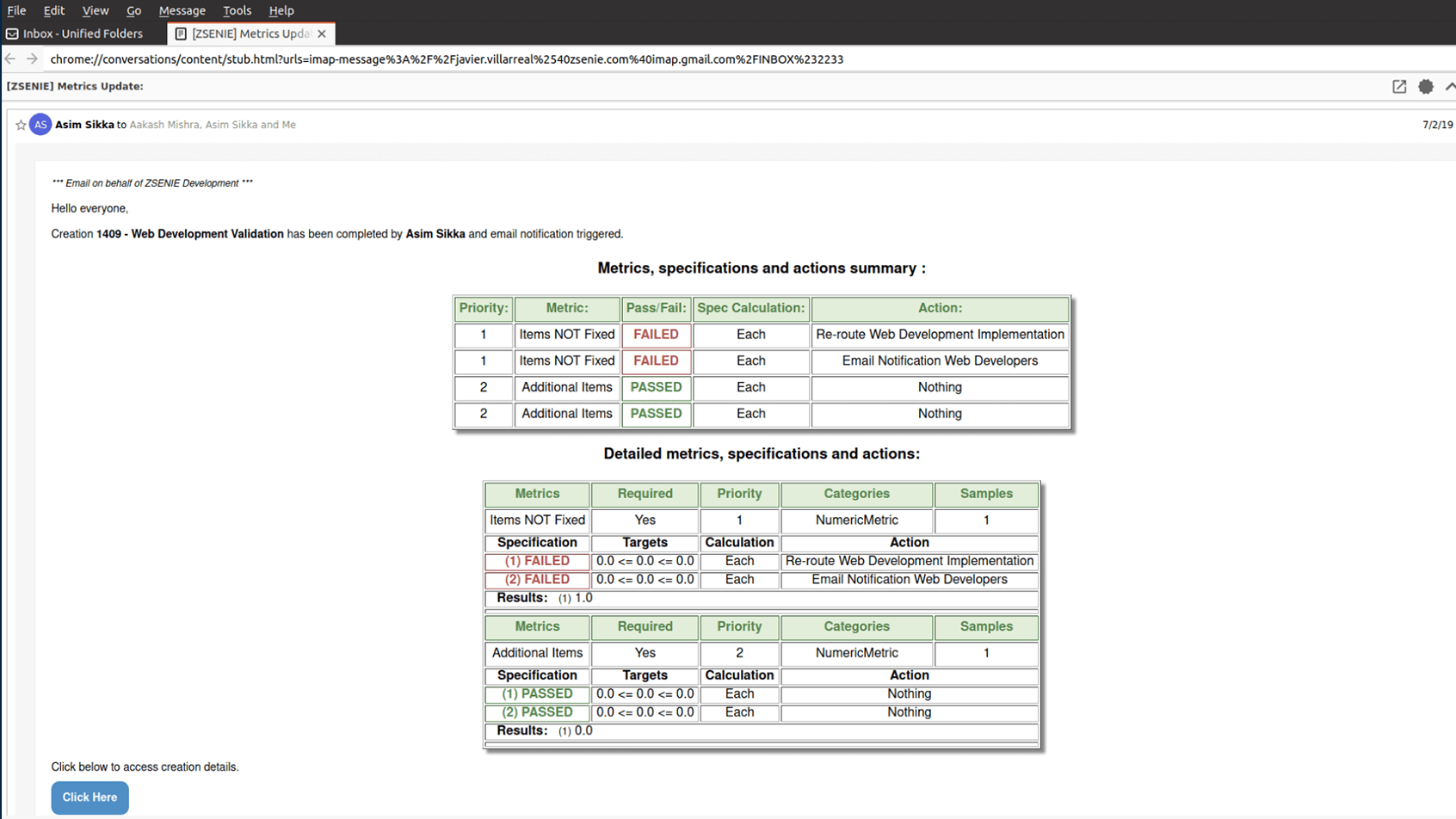Open the Tools menu

point(237,10)
